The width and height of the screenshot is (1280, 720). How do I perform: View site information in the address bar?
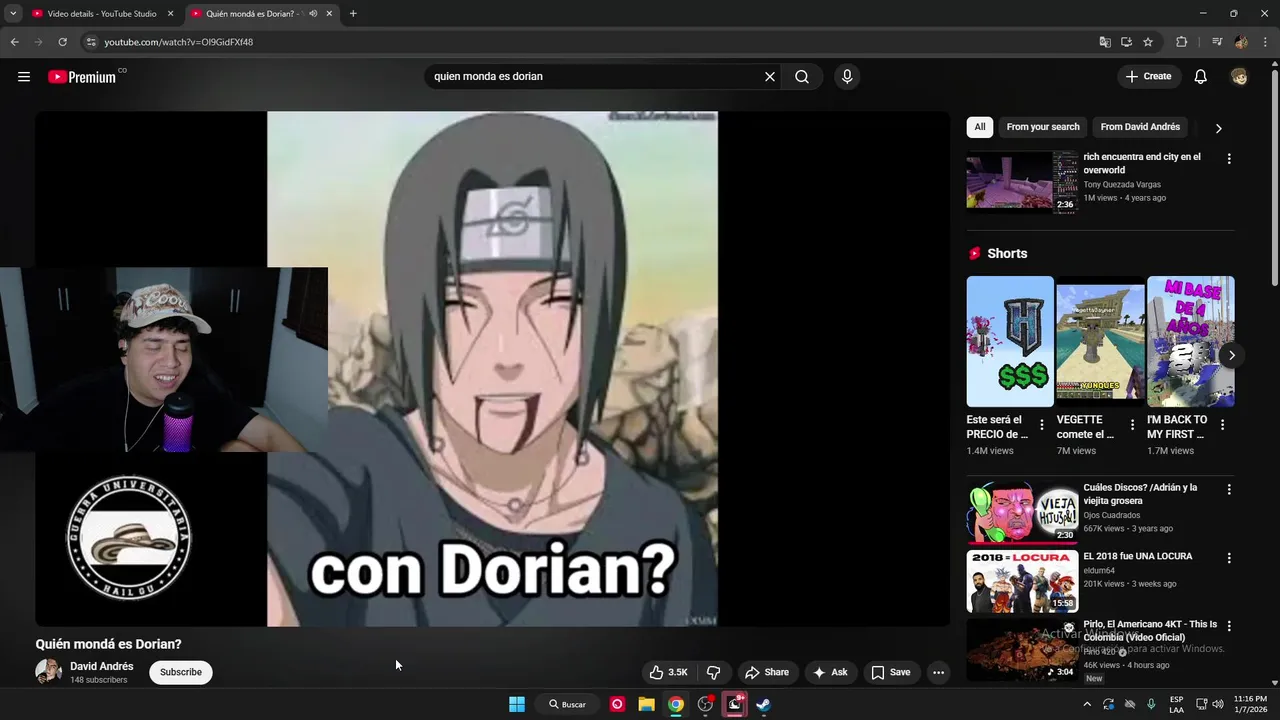90,42
